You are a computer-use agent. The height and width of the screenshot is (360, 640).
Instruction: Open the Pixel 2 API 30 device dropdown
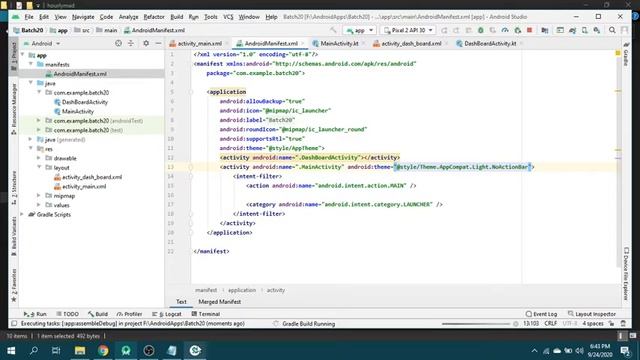click(408, 30)
